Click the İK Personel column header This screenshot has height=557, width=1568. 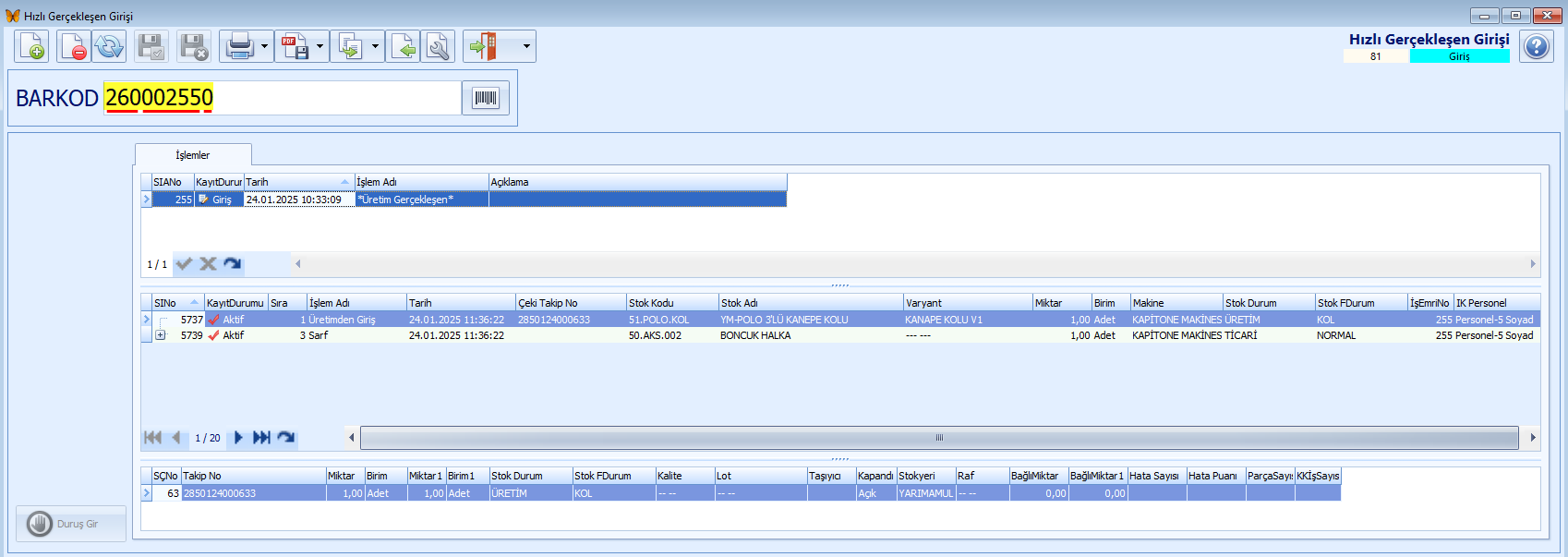[x=1497, y=303]
